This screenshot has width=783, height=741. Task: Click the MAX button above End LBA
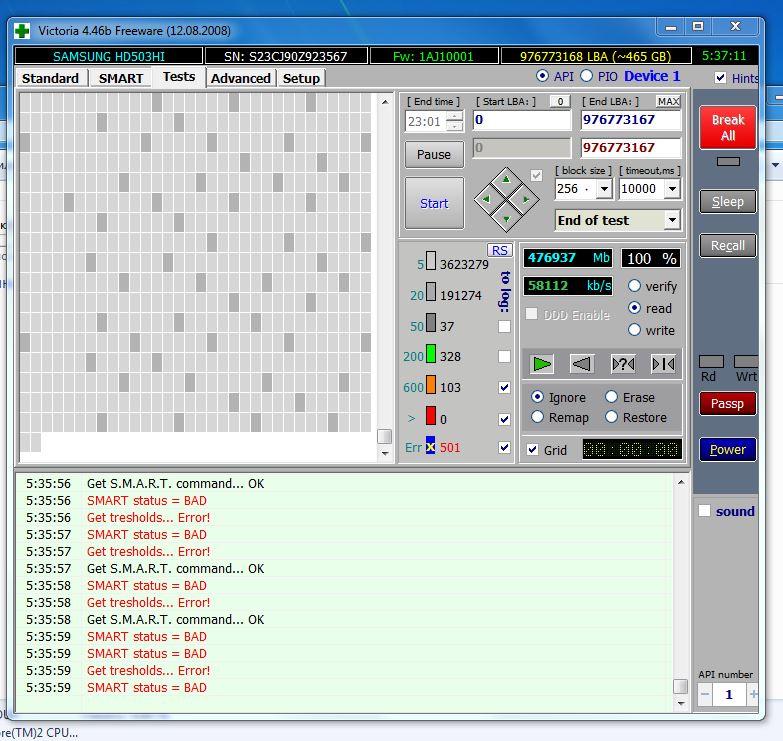668,101
